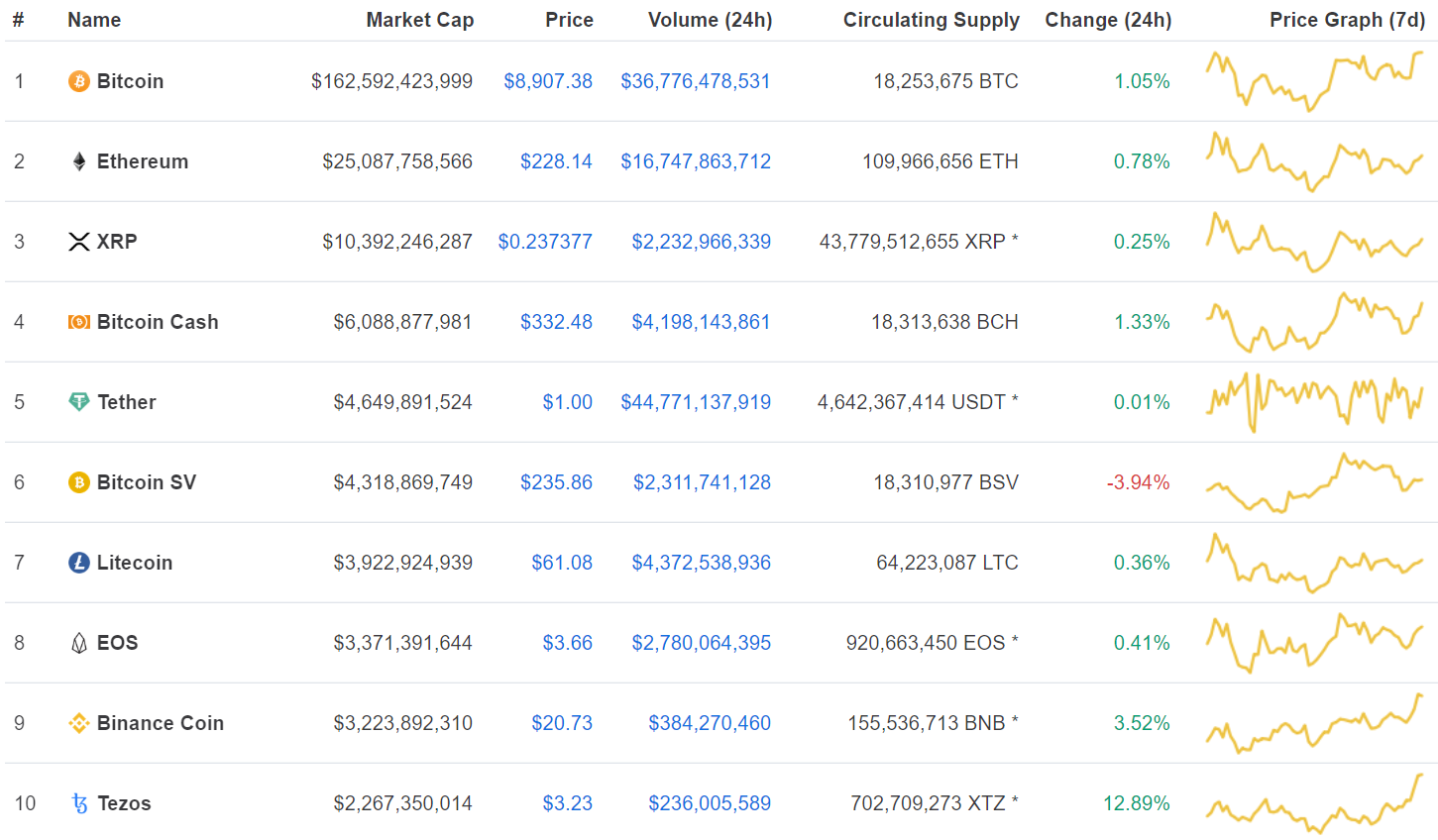Open the Binance Coin name link

(x=161, y=723)
